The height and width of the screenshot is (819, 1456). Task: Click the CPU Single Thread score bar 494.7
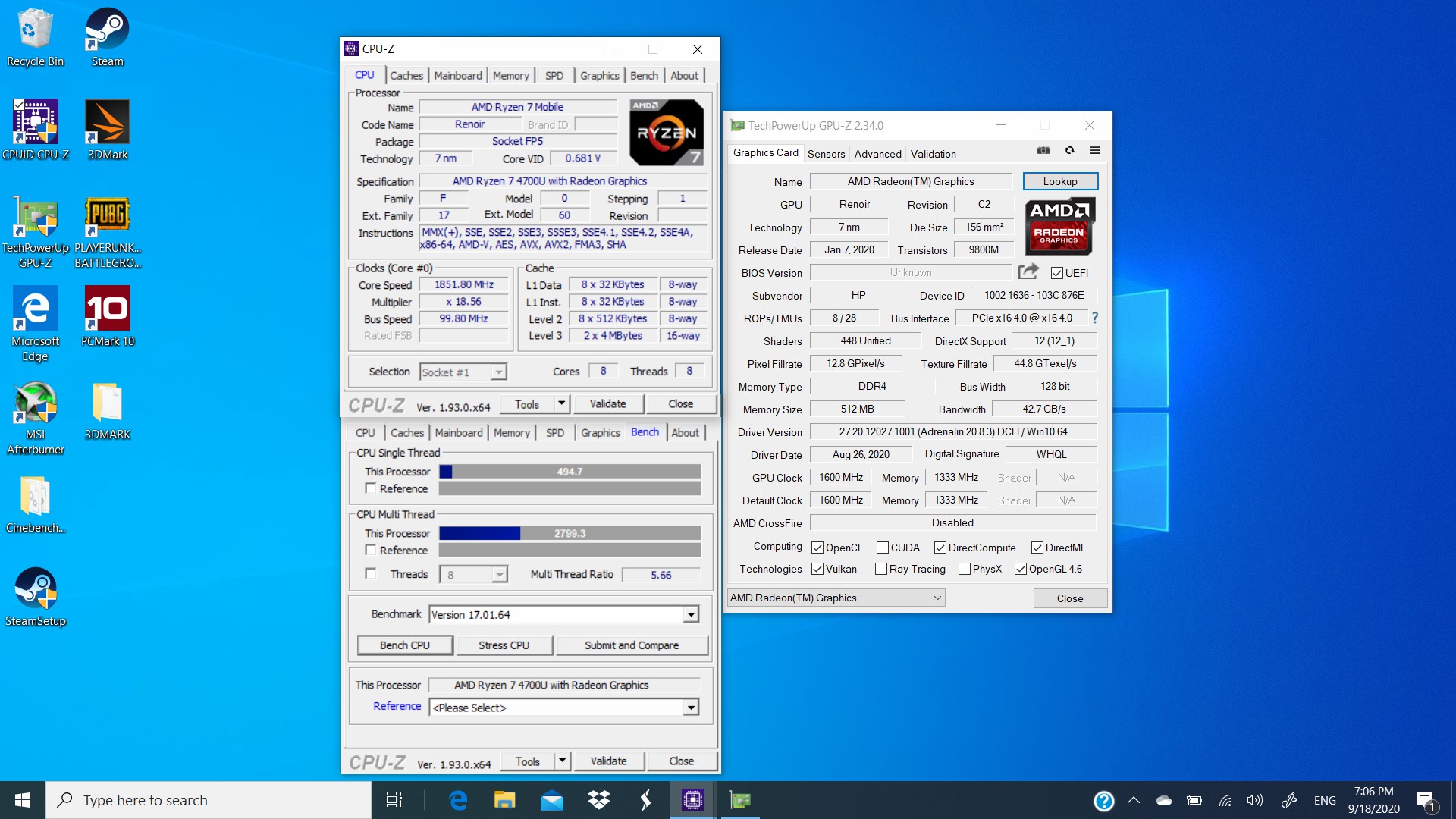pyautogui.click(x=570, y=472)
